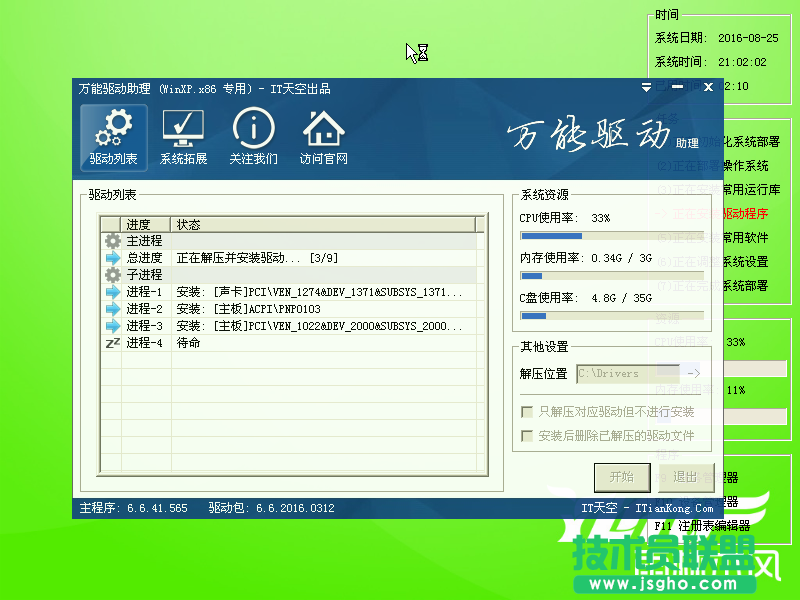Click the CPU使用率 progress bar
The image size is (800, 600).
tap(610, 237)
